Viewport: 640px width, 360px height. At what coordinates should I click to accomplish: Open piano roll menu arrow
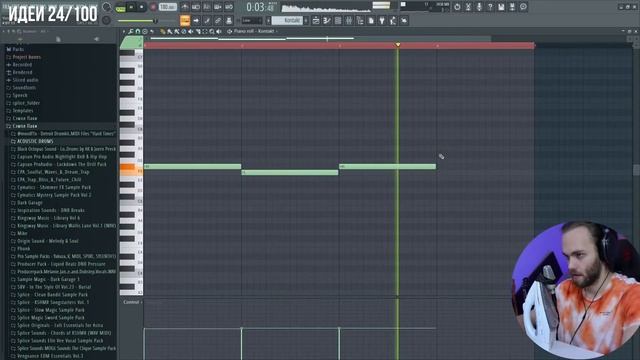coord(124,31)
